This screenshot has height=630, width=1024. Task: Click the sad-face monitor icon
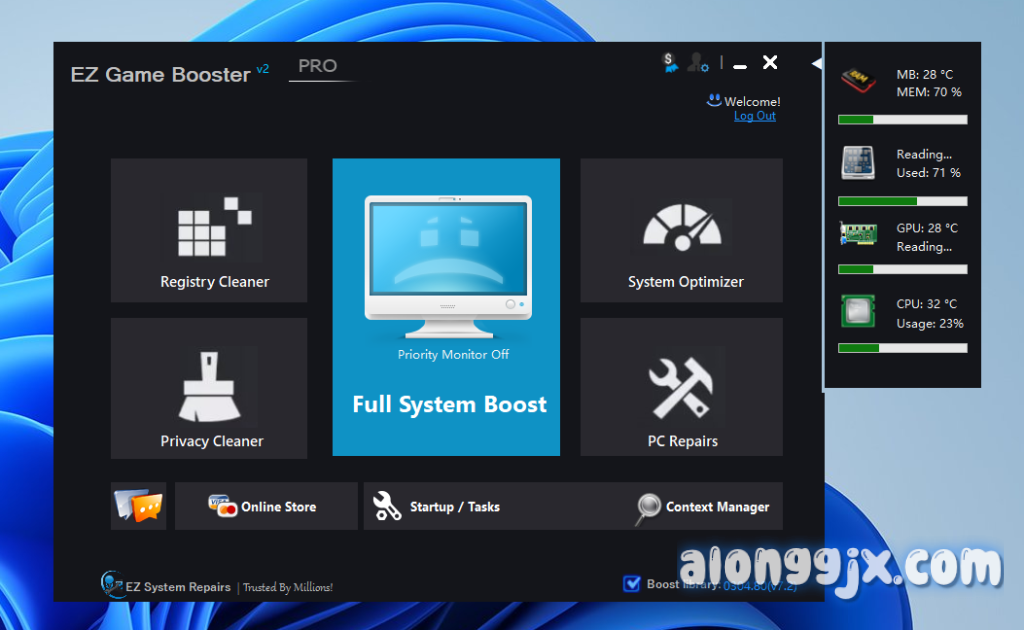click(447, 258)
